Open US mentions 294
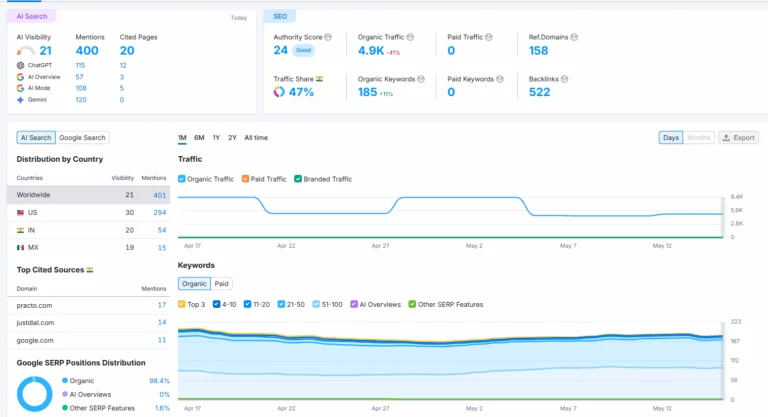 pos(160,213)
